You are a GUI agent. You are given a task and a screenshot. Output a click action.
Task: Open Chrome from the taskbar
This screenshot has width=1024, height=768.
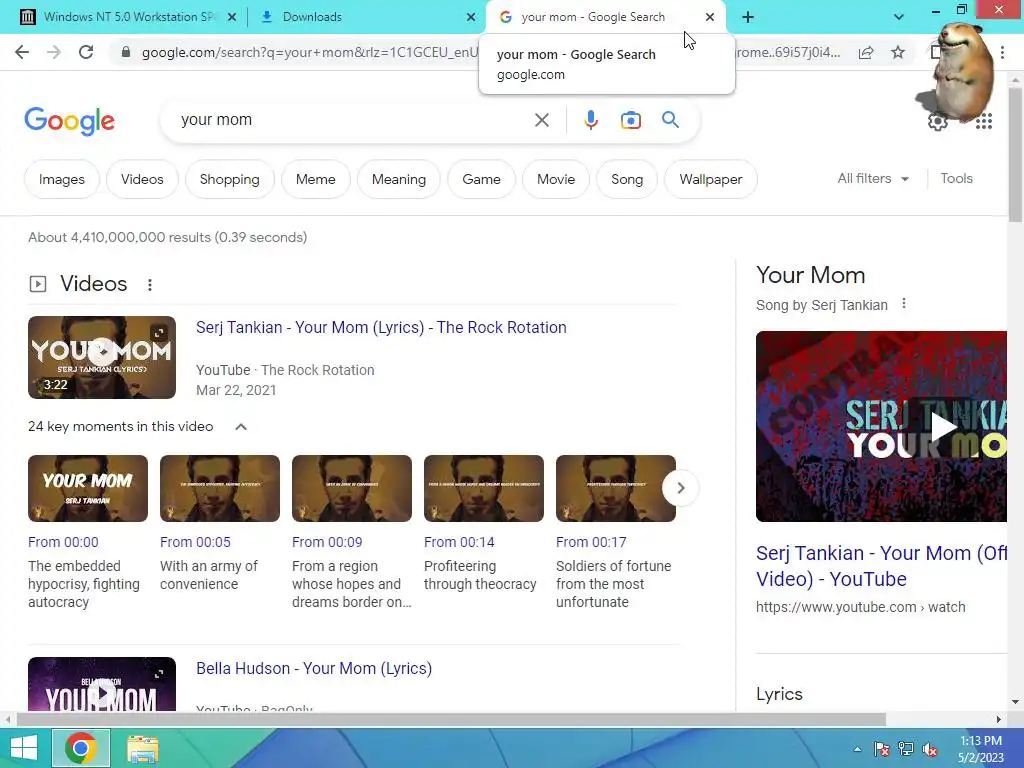(80, 748)
